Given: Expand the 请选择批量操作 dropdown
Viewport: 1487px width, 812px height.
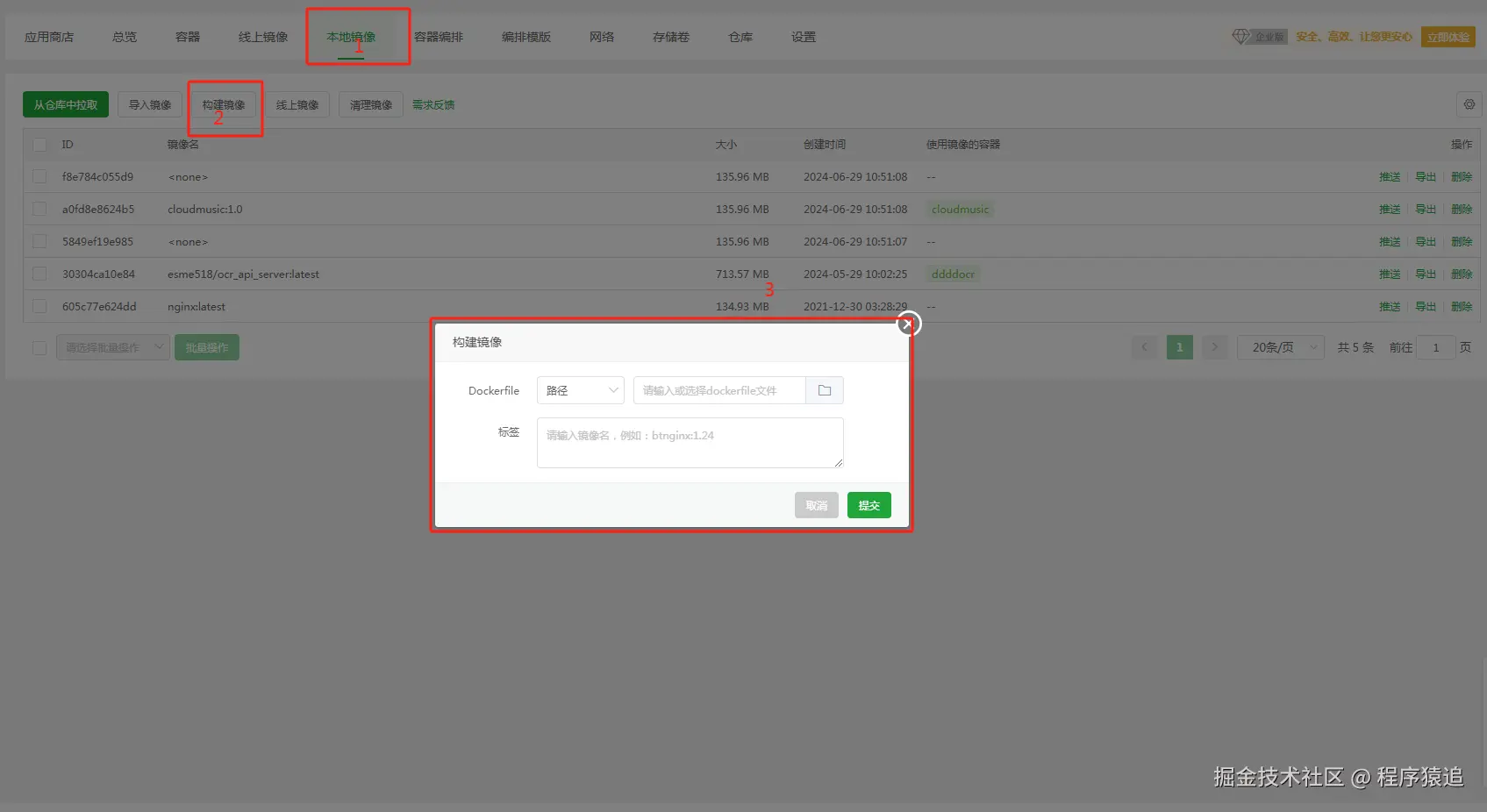Looking at the screenshot, I should (x=112, y=347).
